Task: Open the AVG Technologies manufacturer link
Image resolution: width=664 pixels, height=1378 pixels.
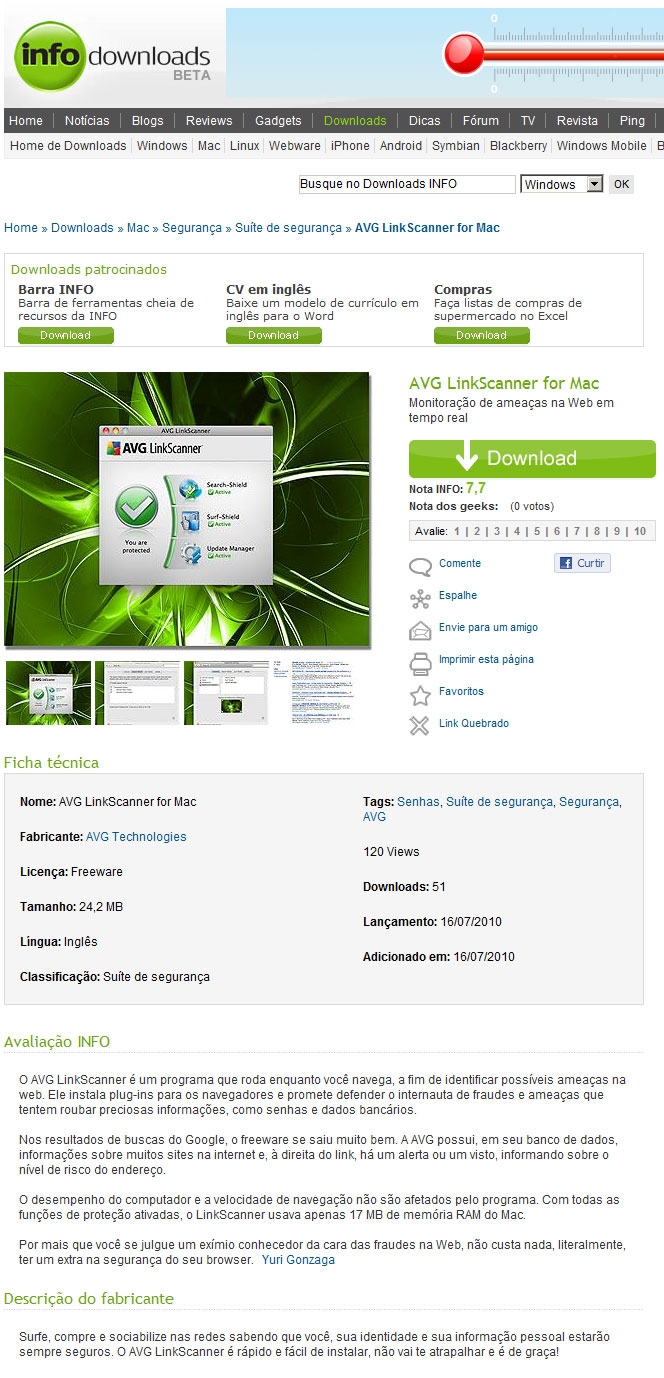Action: (136, 837)
